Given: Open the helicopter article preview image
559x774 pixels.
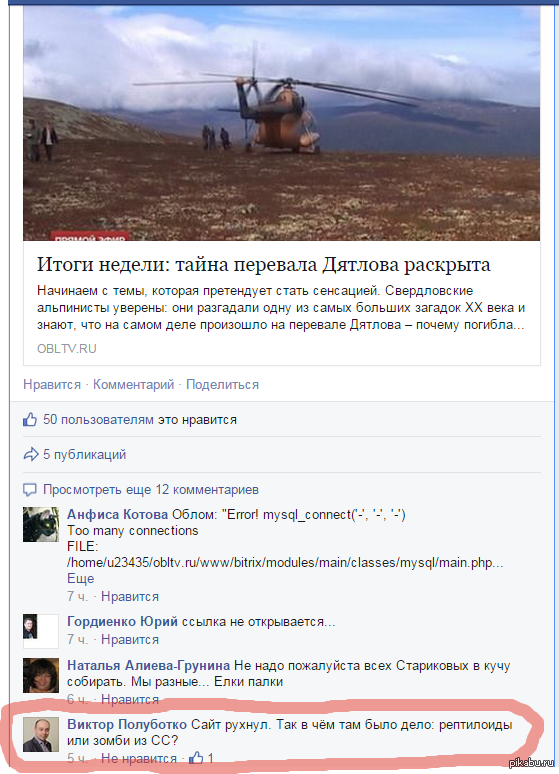Looking at the screenshot, I should point(281,122).
